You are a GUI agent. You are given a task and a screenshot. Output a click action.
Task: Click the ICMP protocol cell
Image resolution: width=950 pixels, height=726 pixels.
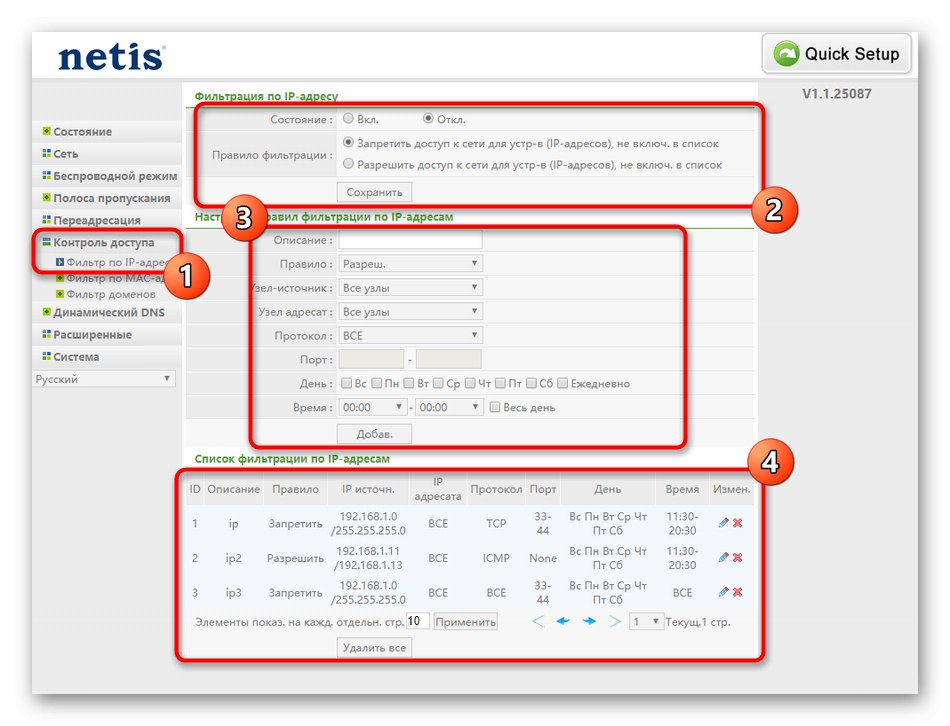[496, 558]
